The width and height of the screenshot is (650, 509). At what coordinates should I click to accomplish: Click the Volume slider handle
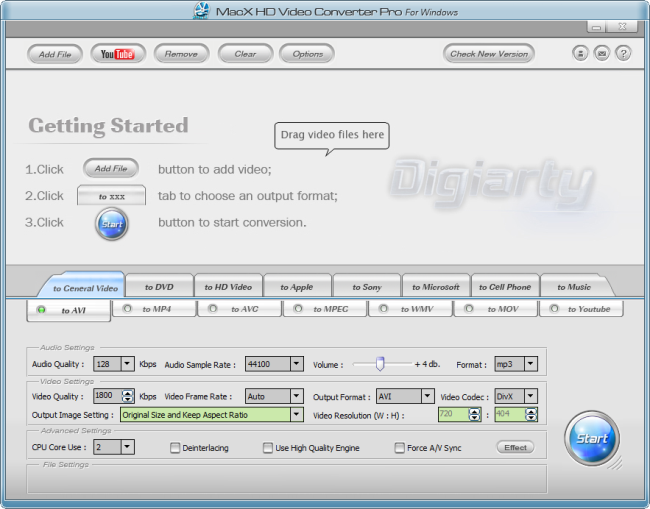[x=380, y=364]
